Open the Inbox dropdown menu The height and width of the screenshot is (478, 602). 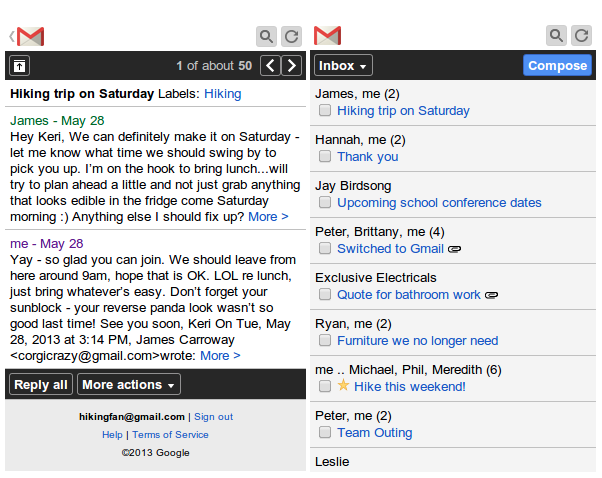click(343, 66)
